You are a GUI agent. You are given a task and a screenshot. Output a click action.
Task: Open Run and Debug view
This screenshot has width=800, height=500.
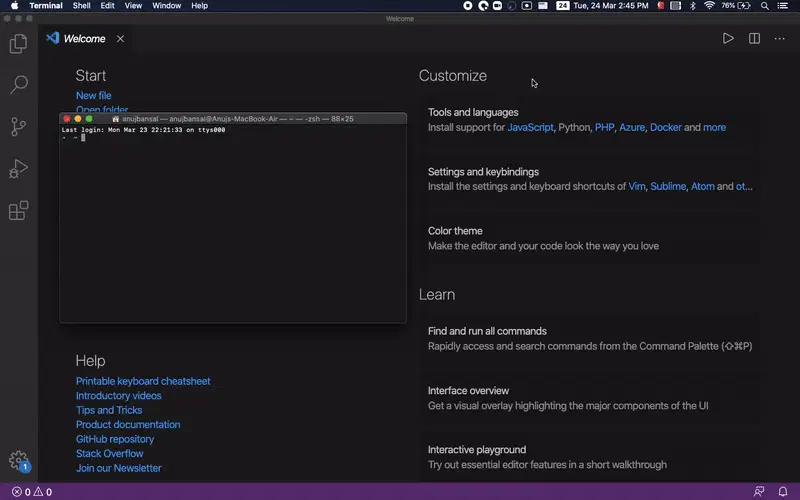18,168
